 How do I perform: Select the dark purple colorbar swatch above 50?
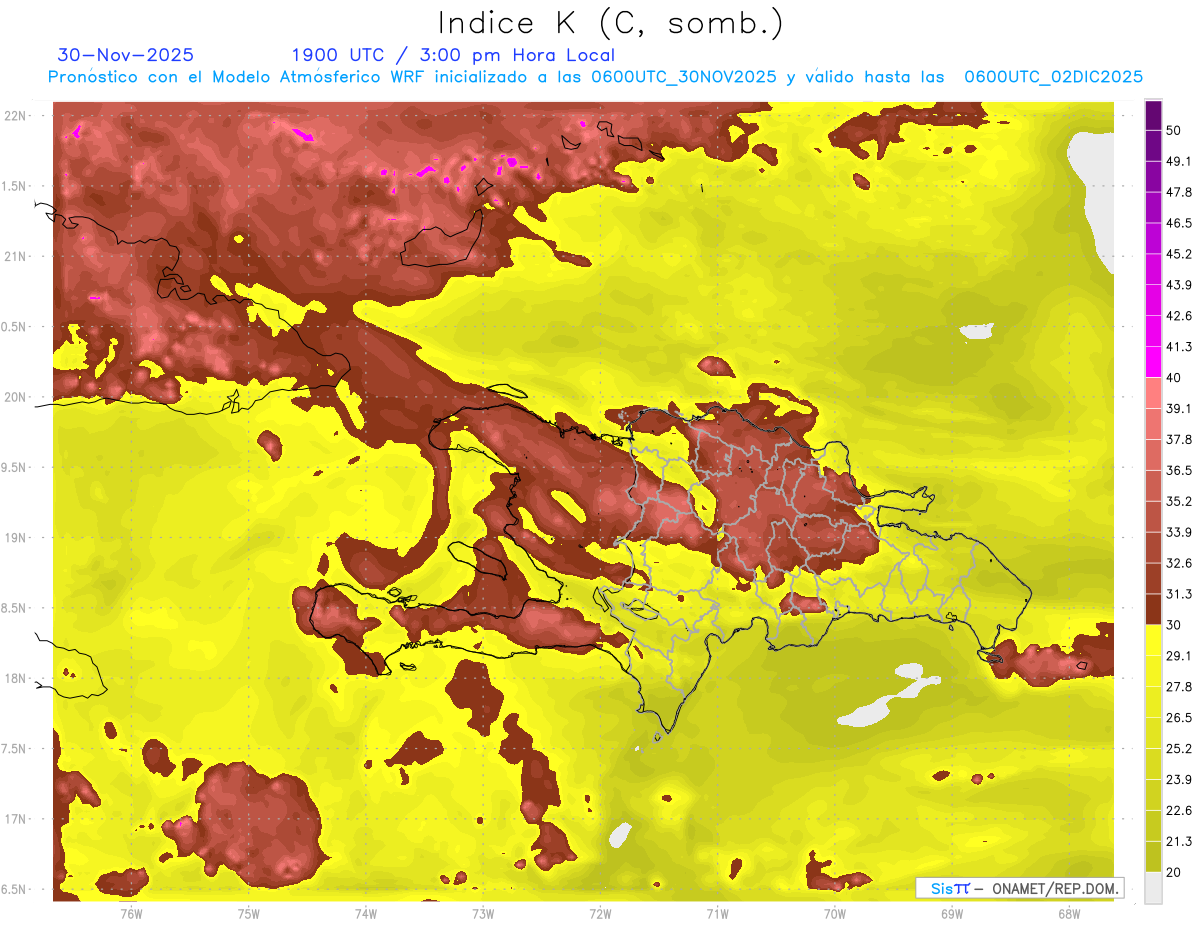[1153, 115]
